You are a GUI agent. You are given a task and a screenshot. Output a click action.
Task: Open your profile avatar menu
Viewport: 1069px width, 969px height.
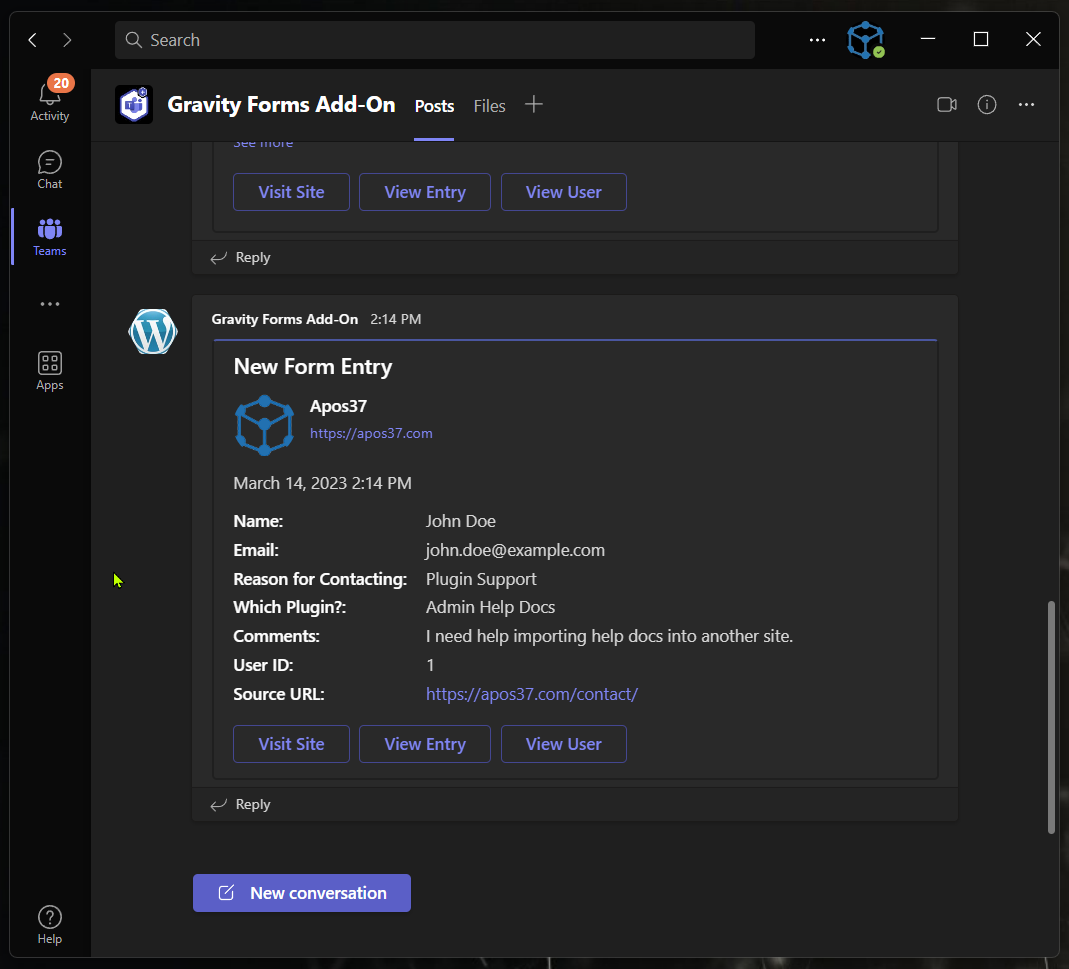pos(864,40)
